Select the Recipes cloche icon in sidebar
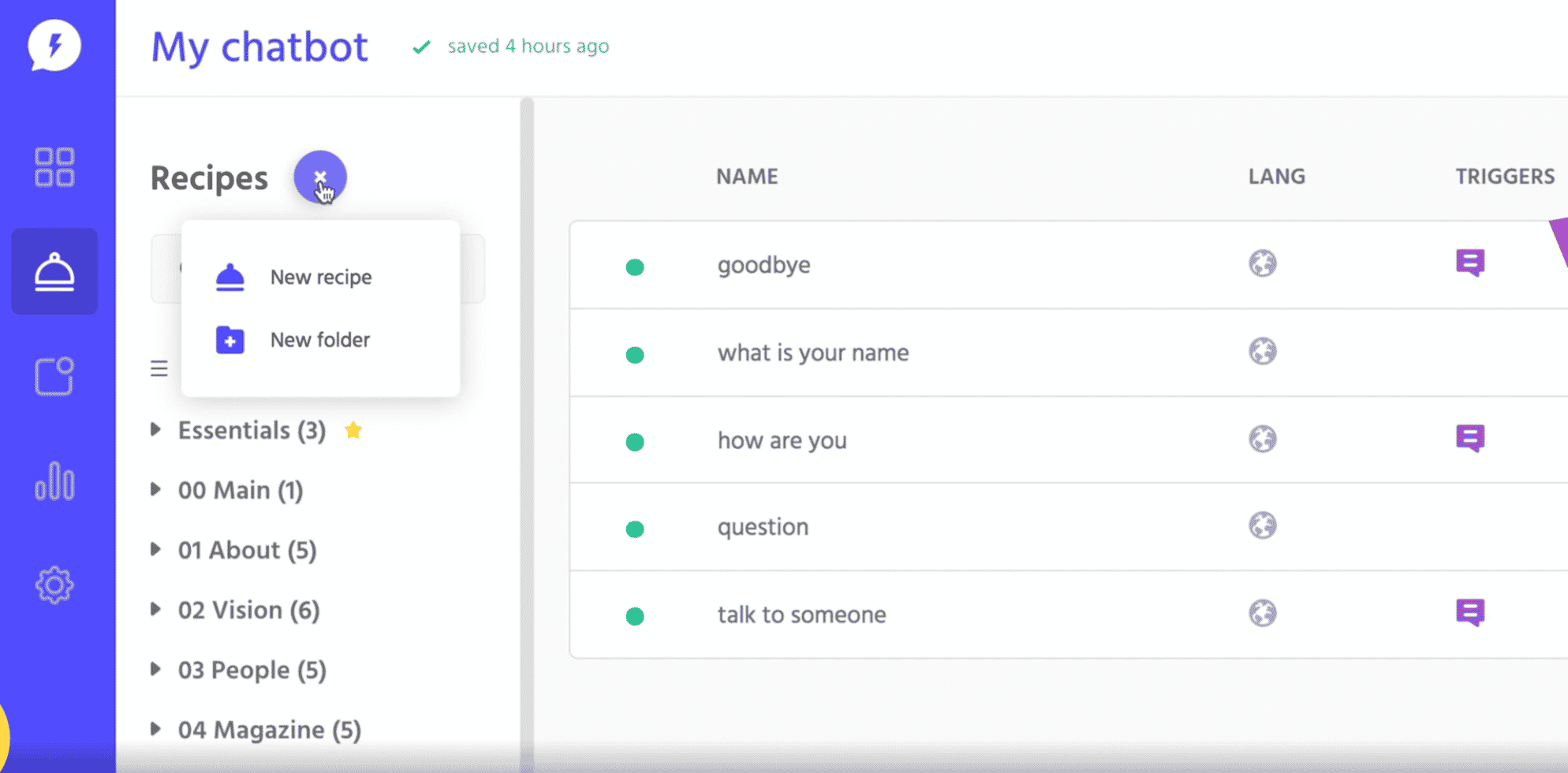Viewport: 1568px width, 773px height. point(53,271)
